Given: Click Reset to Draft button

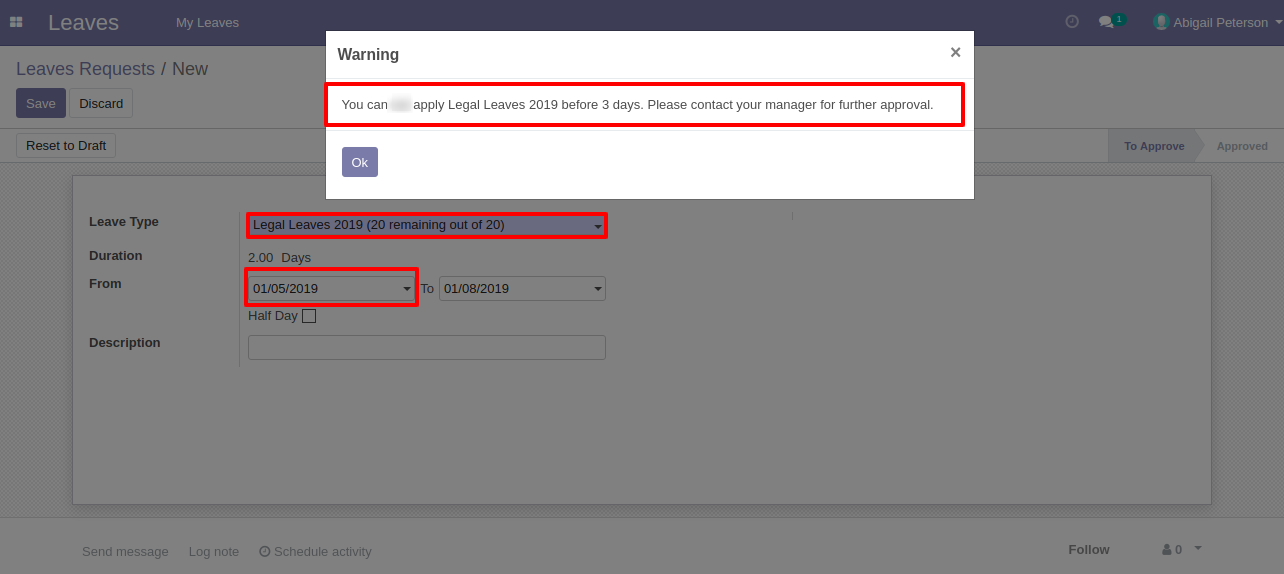Looking at the screenshot, I should point(66,146).
